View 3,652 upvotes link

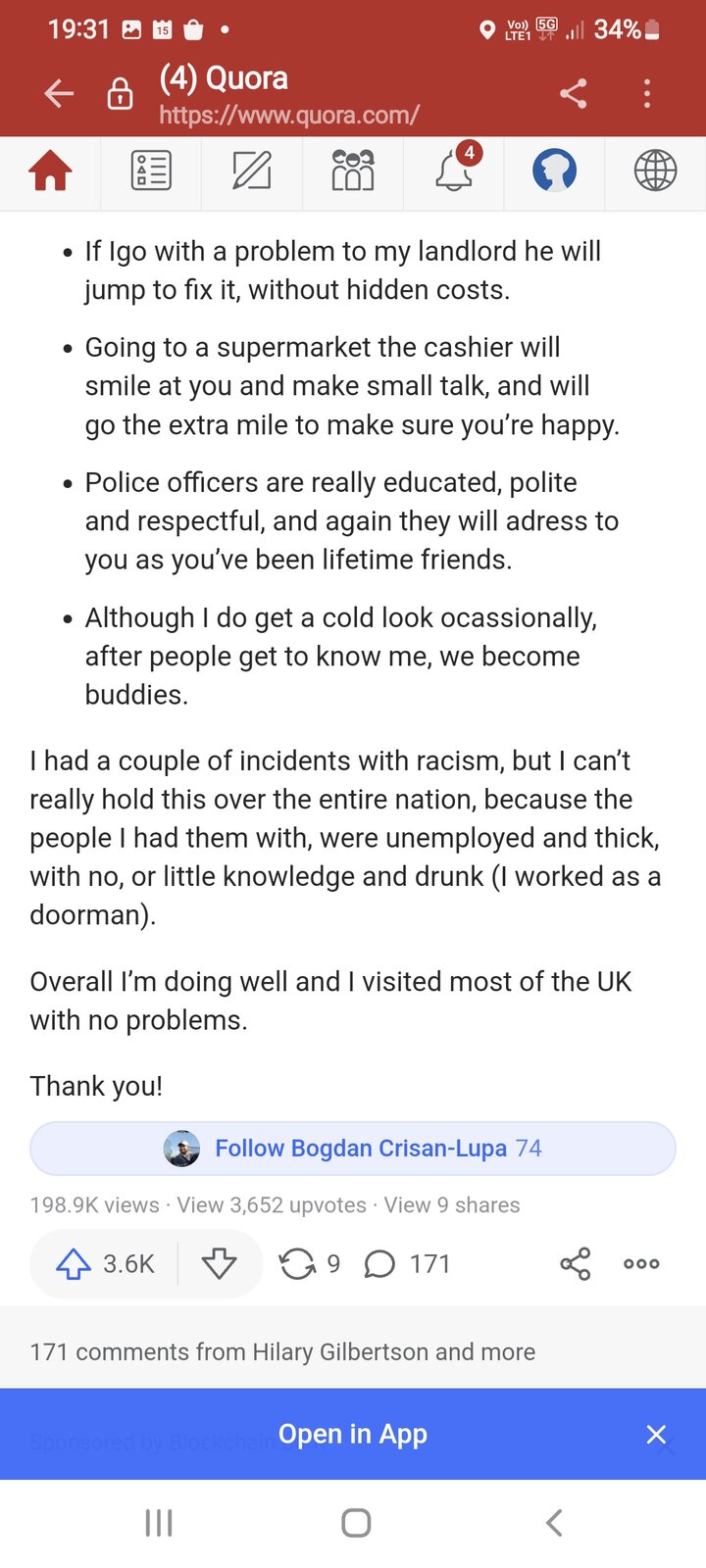click(272, 1205)
